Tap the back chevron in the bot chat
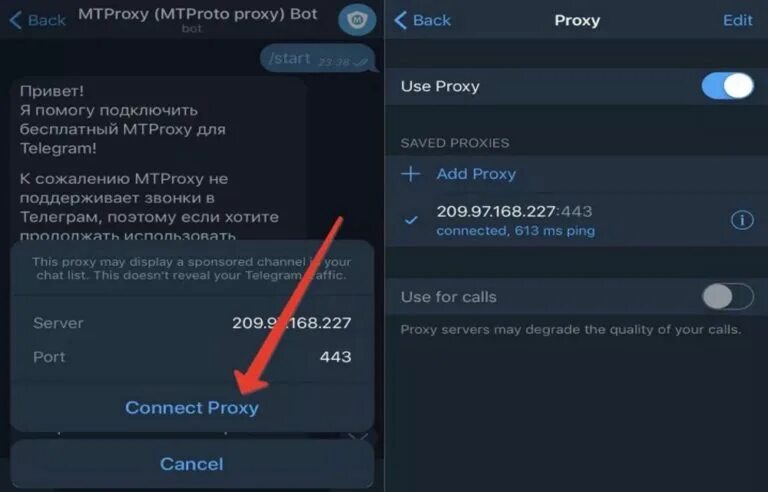 coord(15,21)
